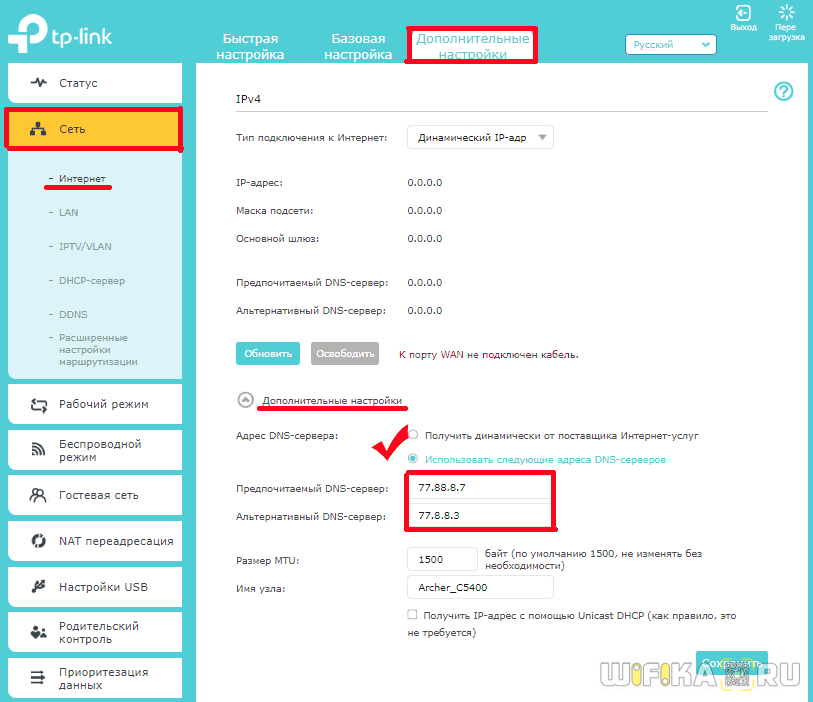Select the DHCP-сервер submenu item

pos(92,280)
